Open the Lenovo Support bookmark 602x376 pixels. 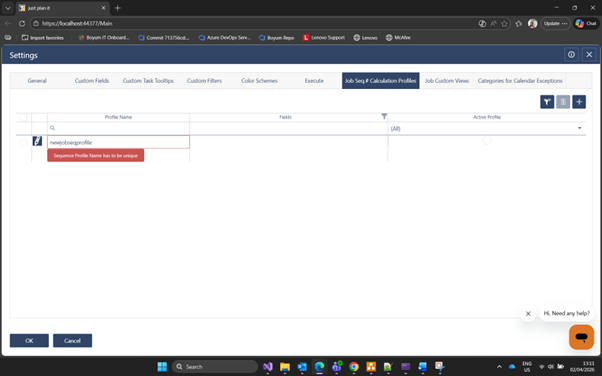(x=324, y=38)
